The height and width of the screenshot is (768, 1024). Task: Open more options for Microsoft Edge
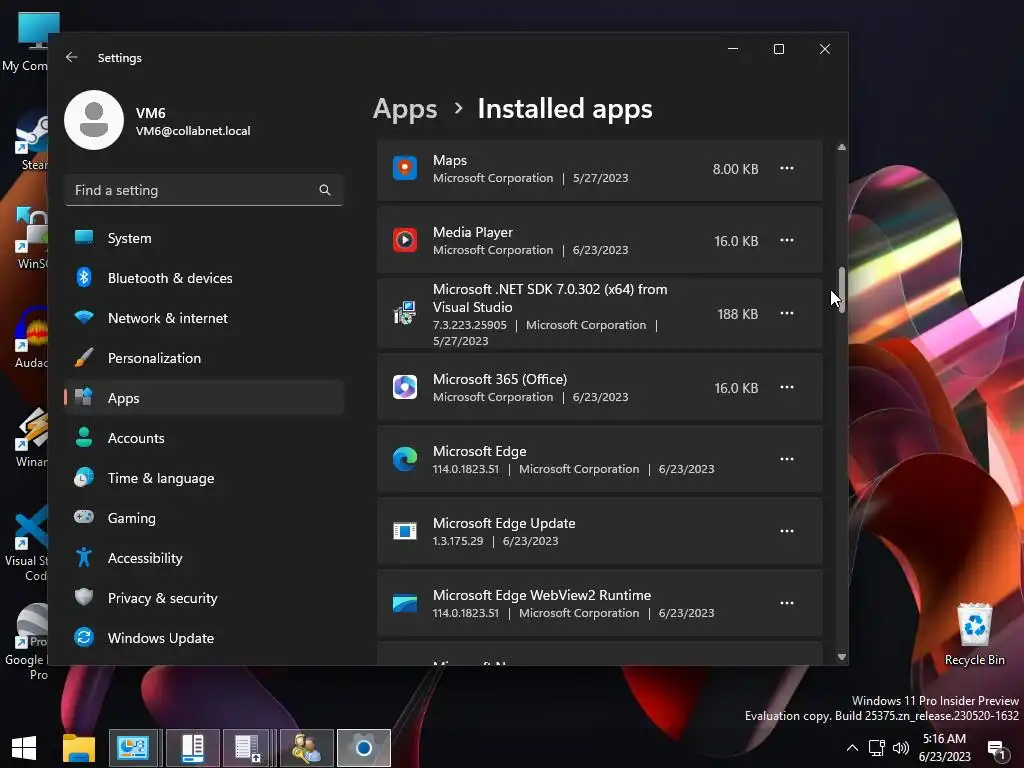coord(787,459)
